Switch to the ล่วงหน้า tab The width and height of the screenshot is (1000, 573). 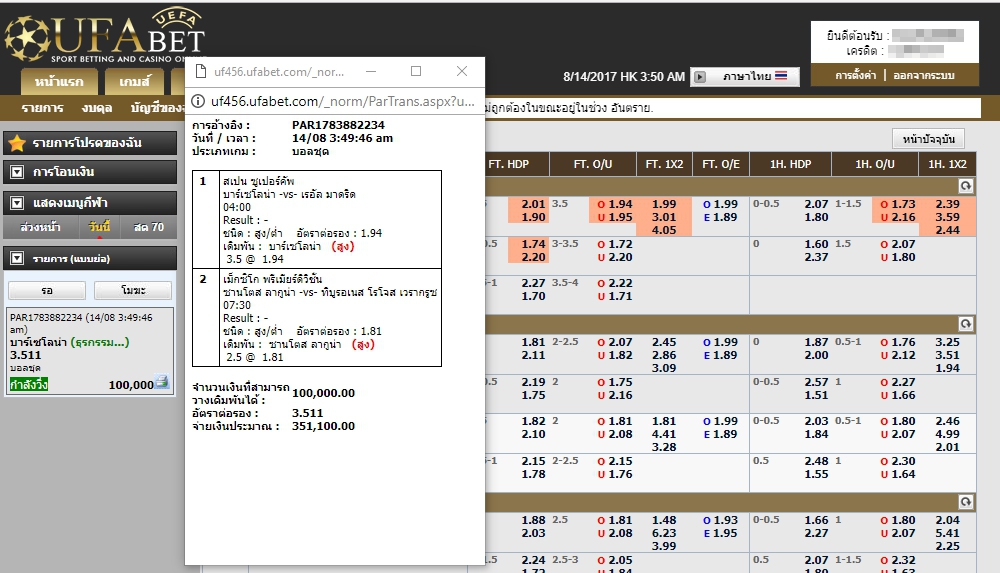pos(40,227)
